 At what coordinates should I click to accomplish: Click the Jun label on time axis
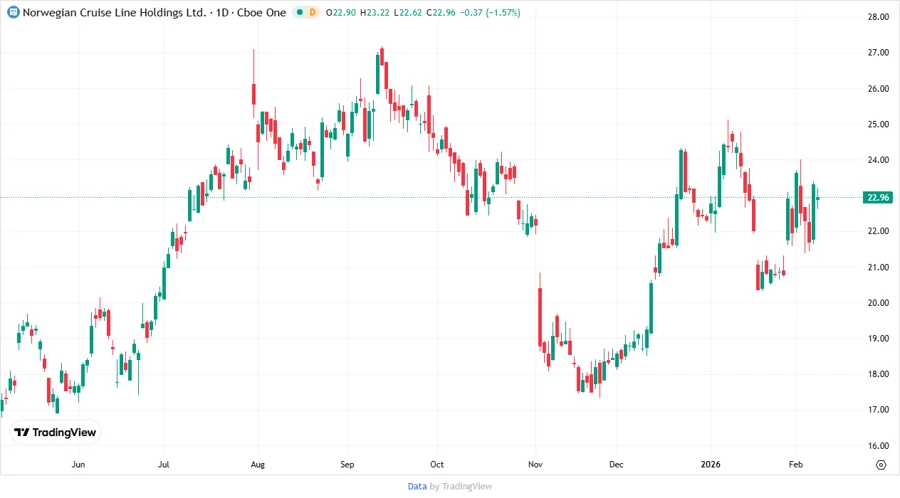click(78, 464)
